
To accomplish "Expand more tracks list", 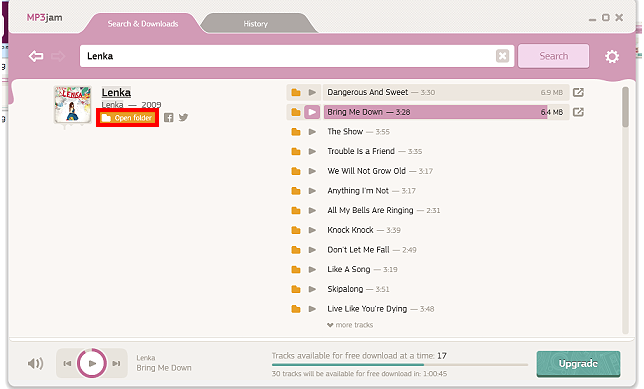I will point(350,325).
